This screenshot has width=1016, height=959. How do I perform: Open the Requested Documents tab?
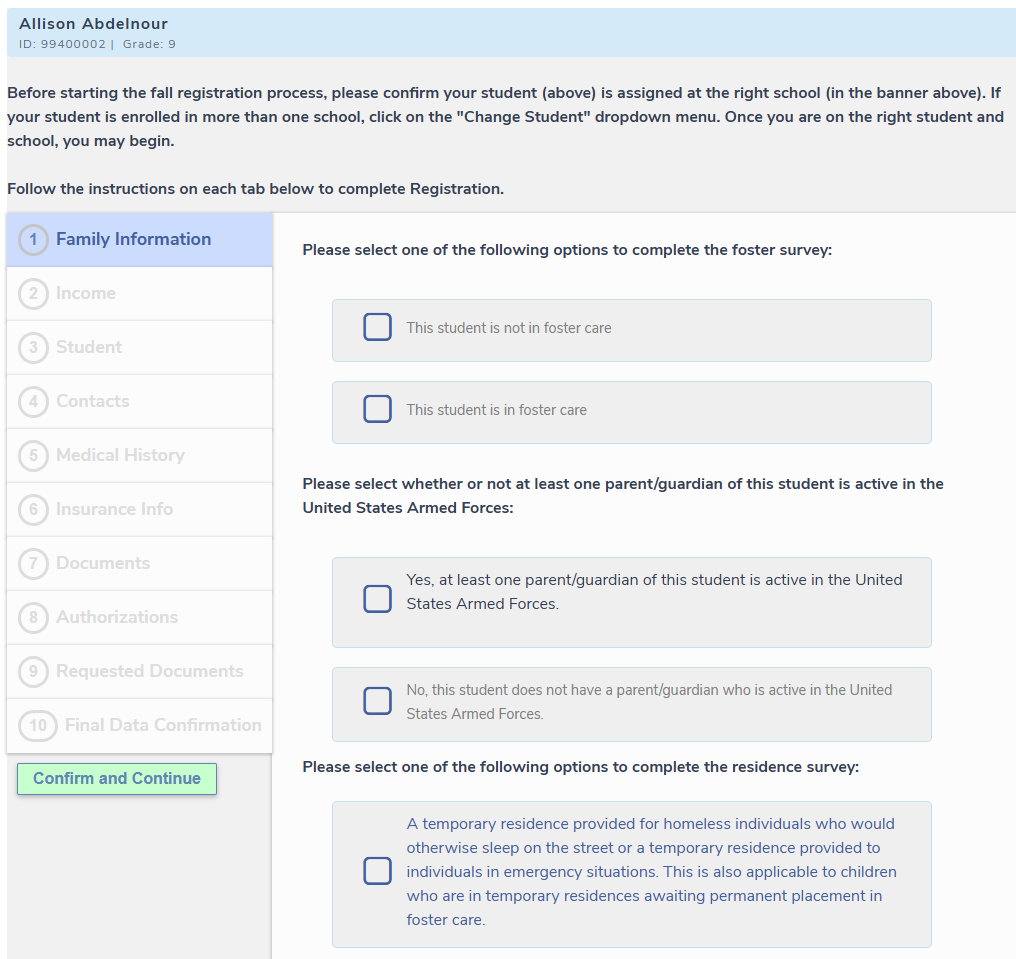(139, 671)
